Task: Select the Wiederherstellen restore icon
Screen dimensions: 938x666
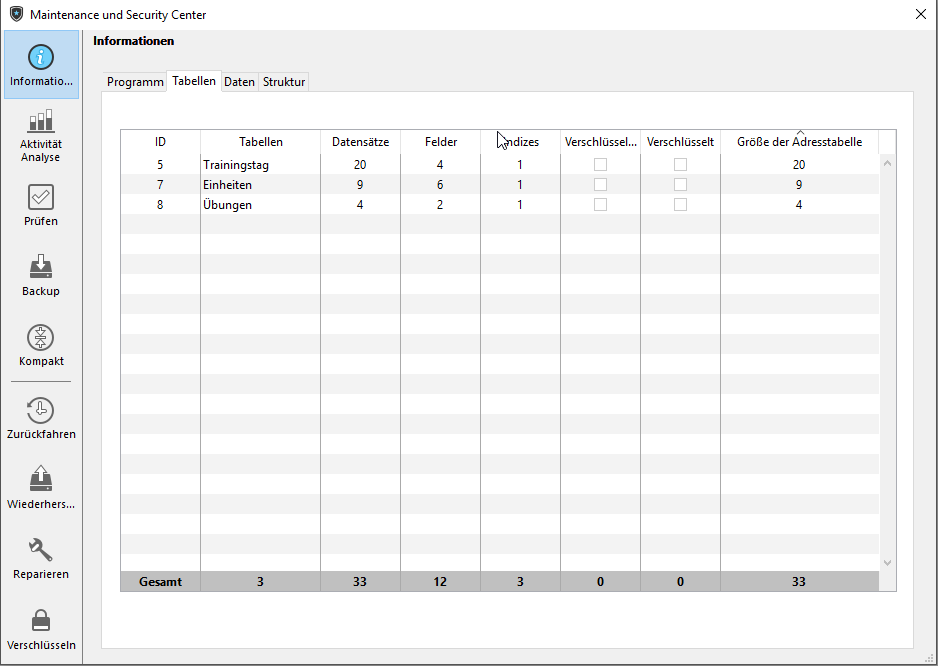Action: pos(41,478)
